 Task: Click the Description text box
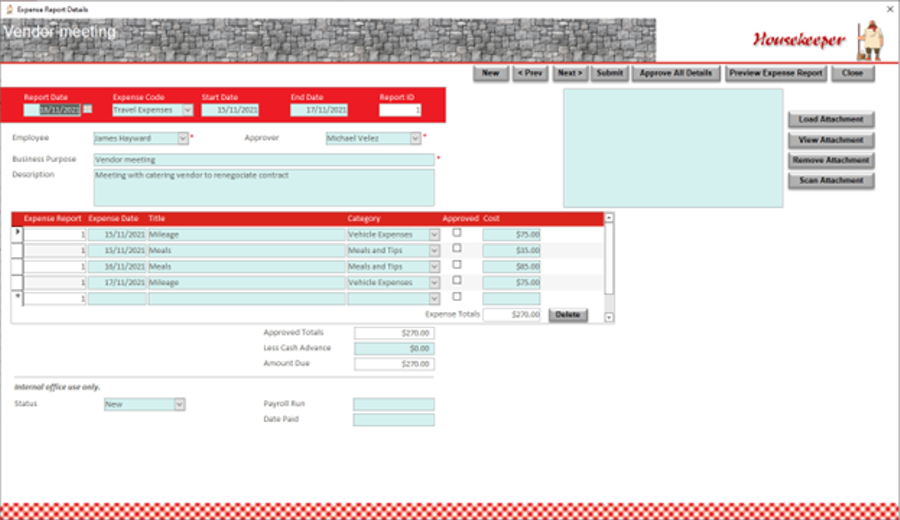pyautogui.click(x=264, y=188)
